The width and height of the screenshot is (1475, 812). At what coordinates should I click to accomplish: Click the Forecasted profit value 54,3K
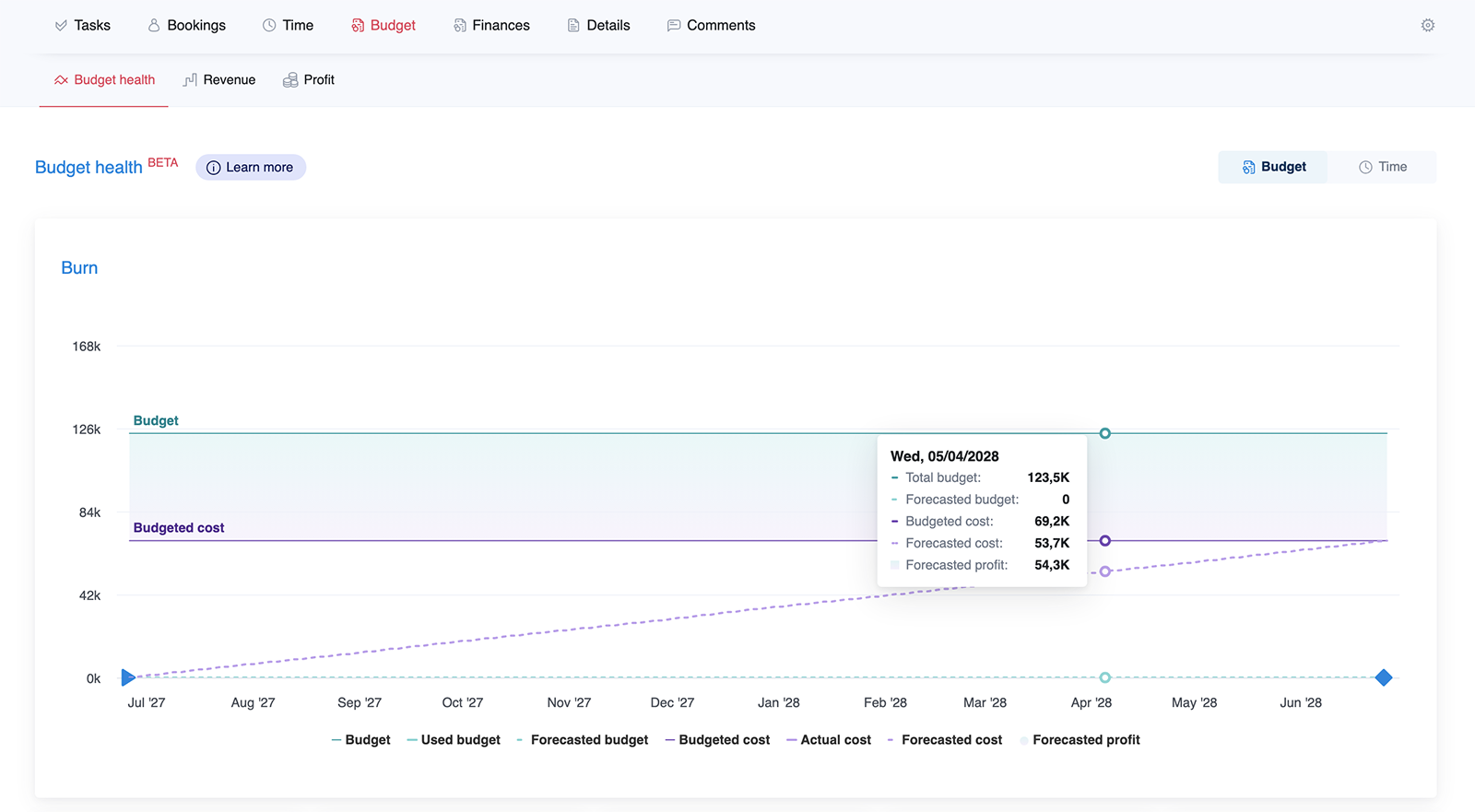tap(1052, 566)
